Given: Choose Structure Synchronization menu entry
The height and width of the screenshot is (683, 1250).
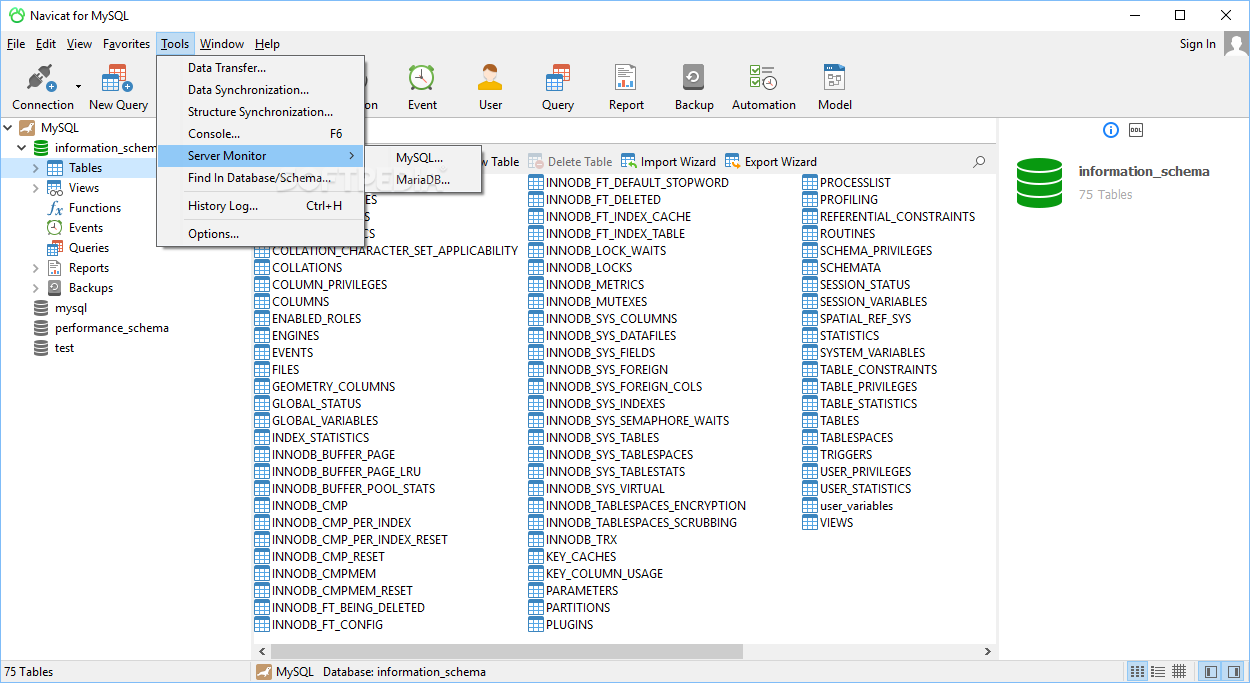Looking at the screenshot, I should [261, 112].
